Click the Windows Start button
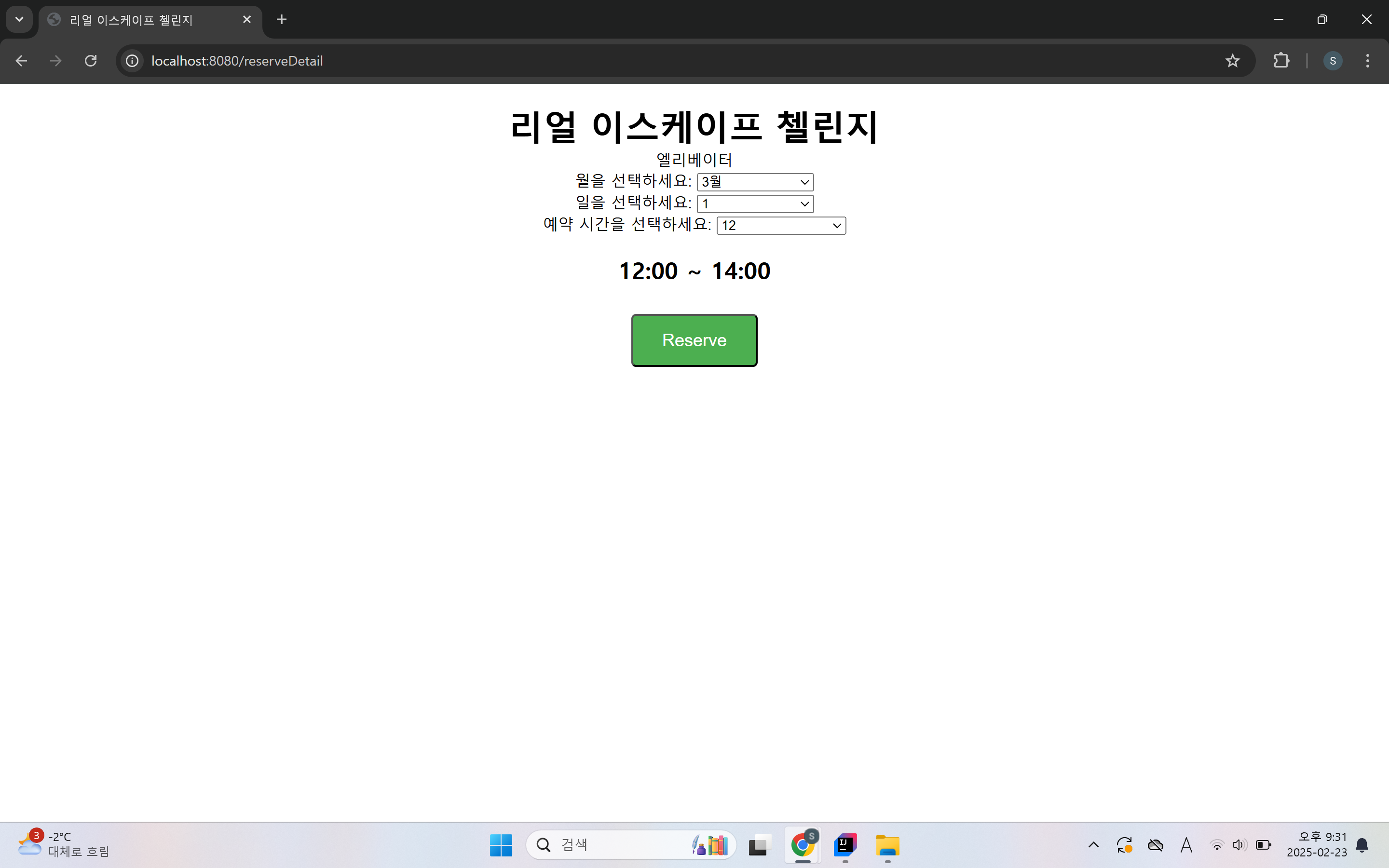This screenshot has width=1389, height=868. (501, 844)
